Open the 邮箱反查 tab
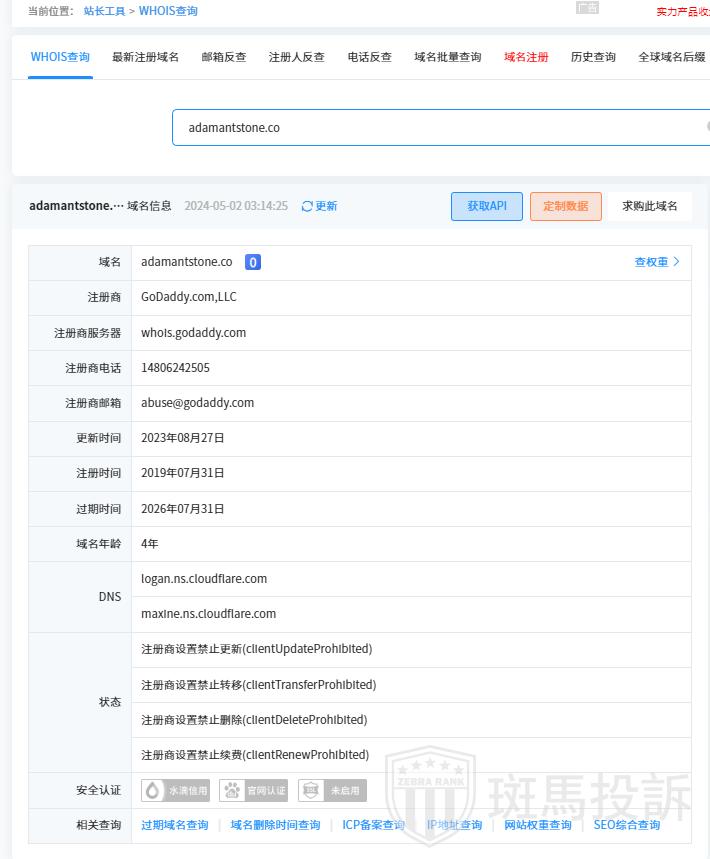This screenshot has height=859, width=710. [x=224, y=57]
